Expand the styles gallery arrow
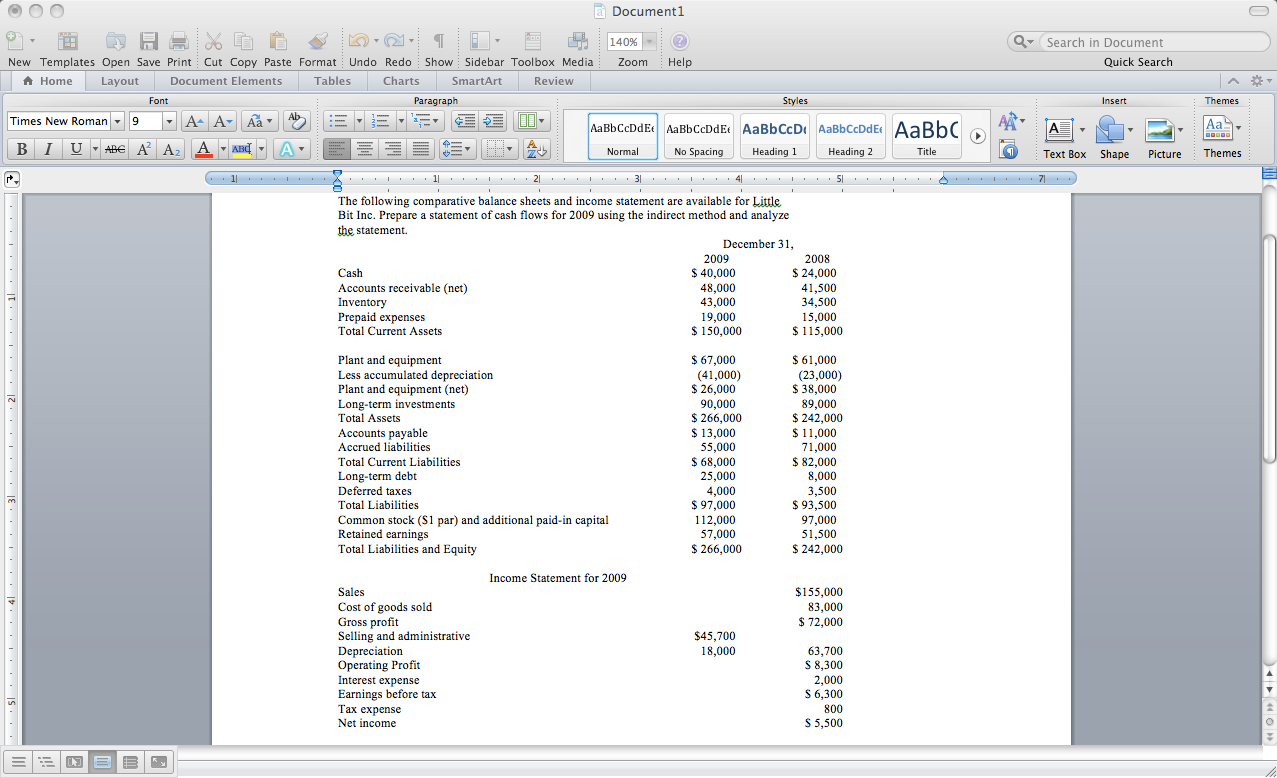This screenshot has width=1277, height=778. coord(978,136)
